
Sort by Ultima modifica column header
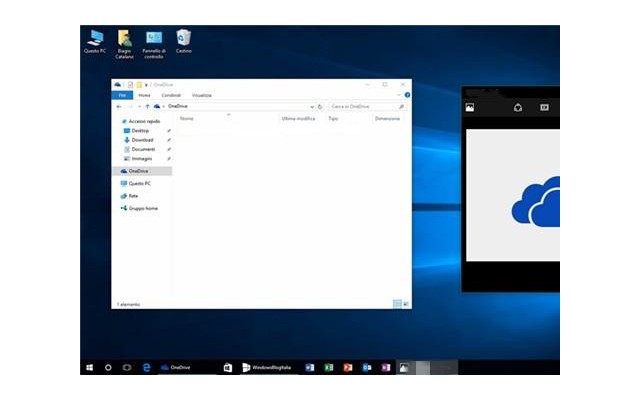pyautogui.click(x=298, y=118)
